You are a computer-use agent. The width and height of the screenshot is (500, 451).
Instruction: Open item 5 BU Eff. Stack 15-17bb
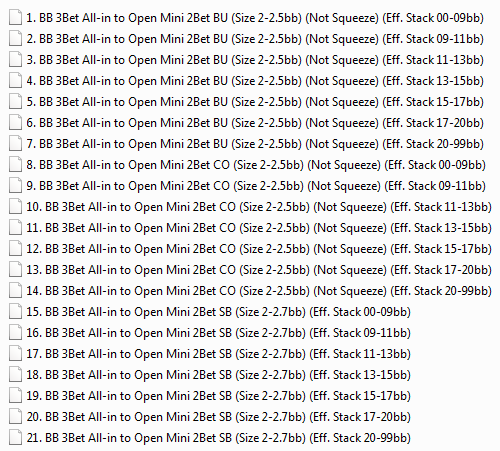point(255,102)
